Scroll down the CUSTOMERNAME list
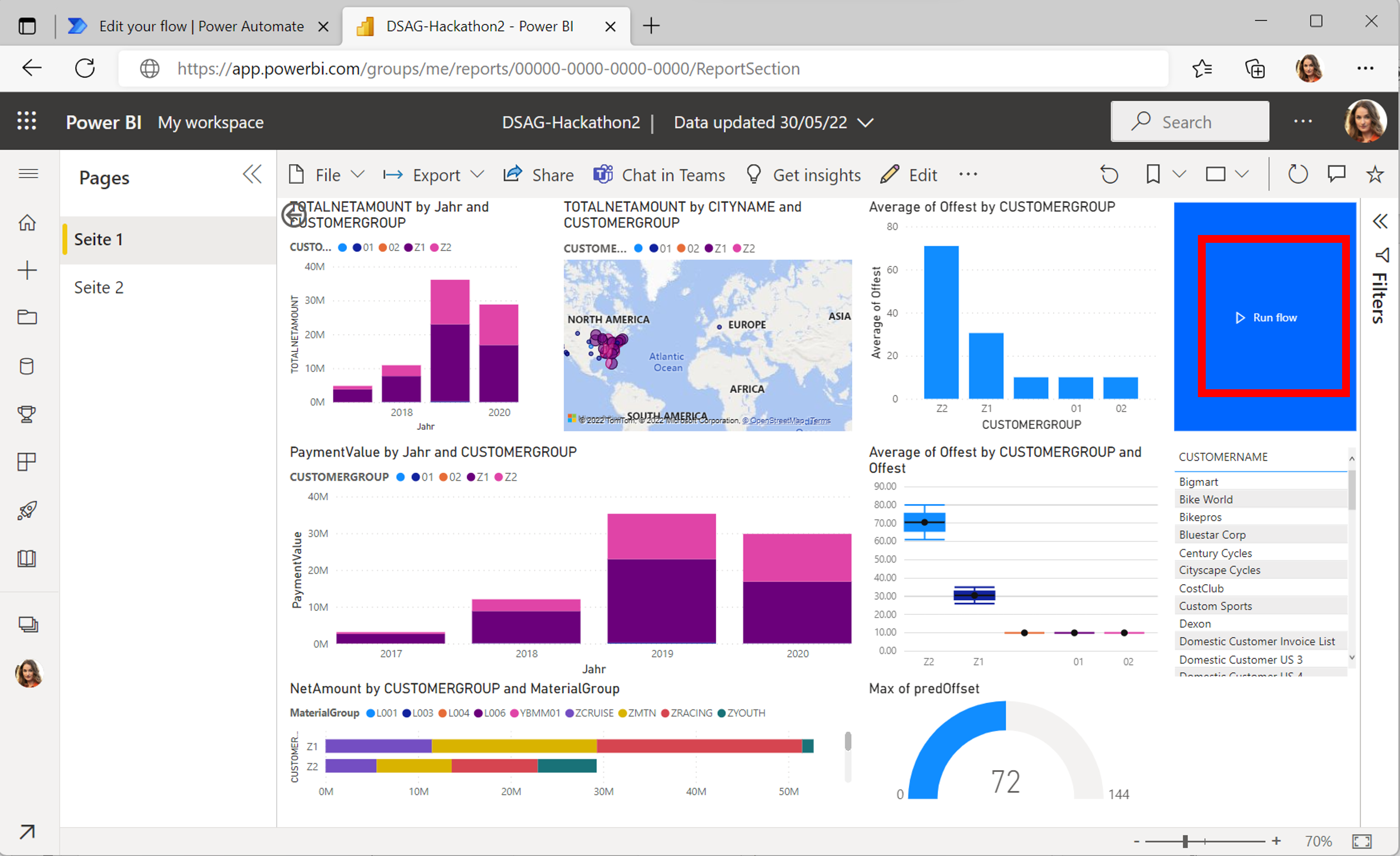This screenshot has height=856, width=1400. (x=1352, y=658)
